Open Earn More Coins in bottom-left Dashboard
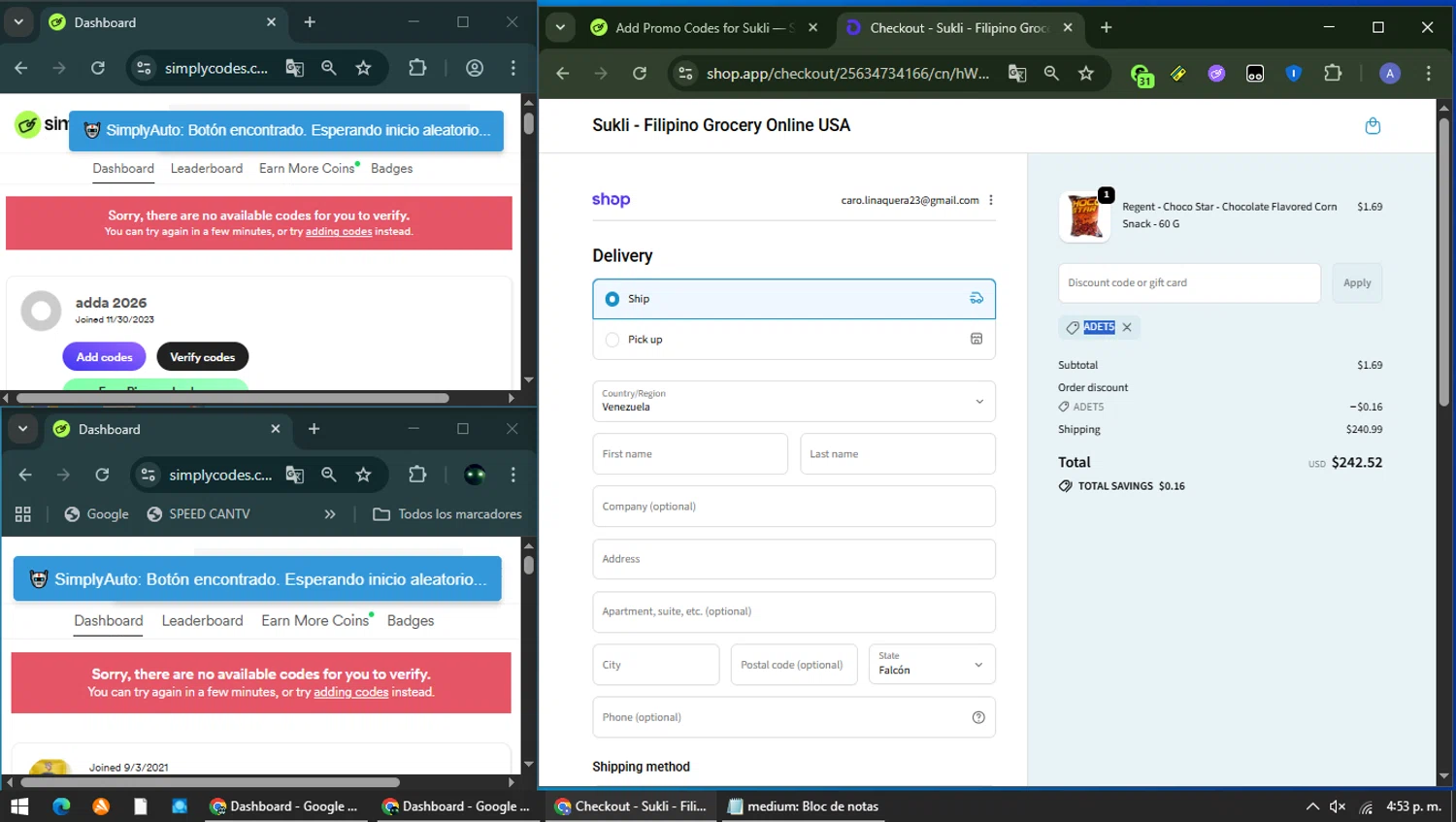This screenshot has height=822, width=1456. click(x=315, y=620)
